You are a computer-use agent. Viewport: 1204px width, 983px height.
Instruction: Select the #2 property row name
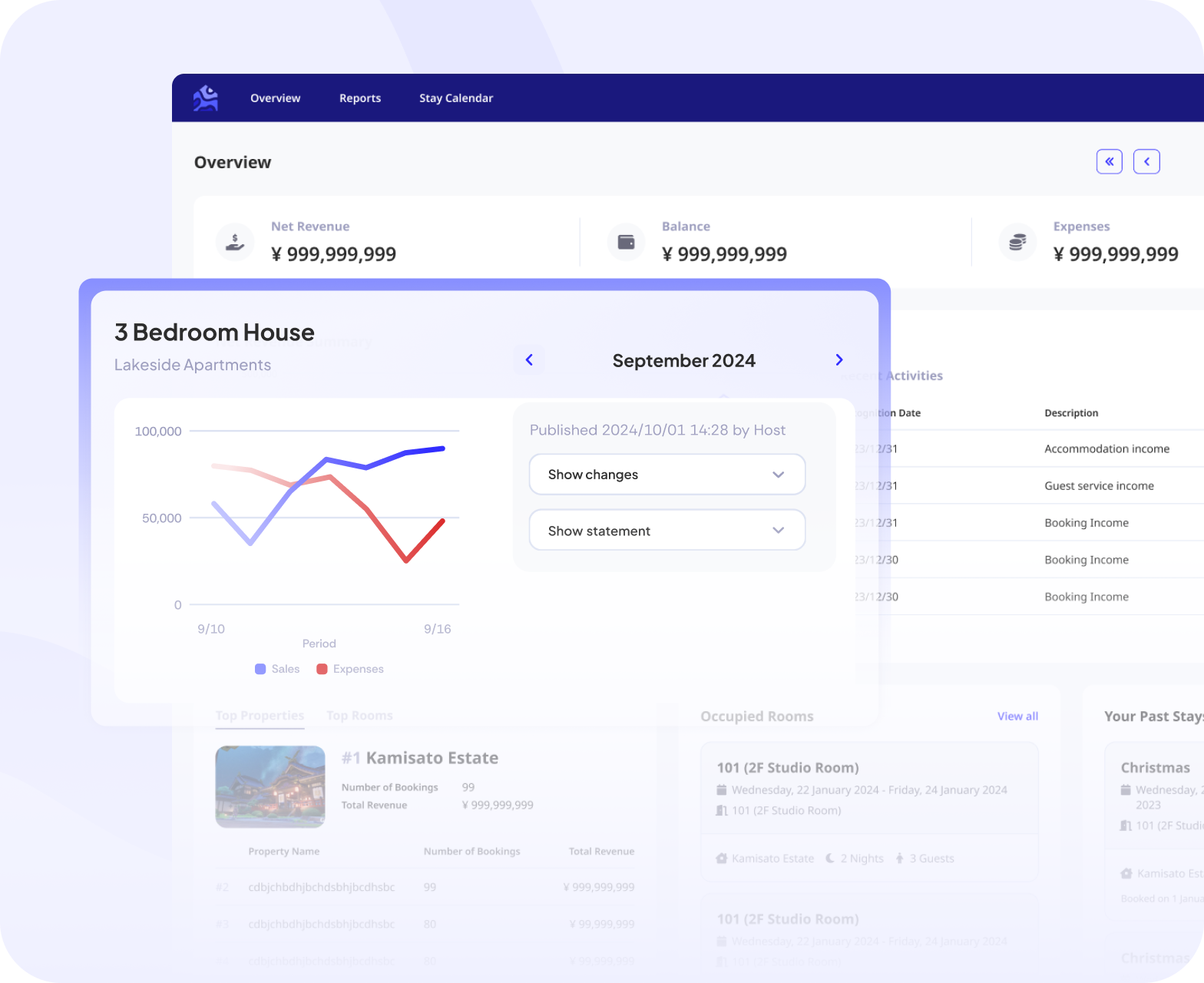tap(322, 887)
